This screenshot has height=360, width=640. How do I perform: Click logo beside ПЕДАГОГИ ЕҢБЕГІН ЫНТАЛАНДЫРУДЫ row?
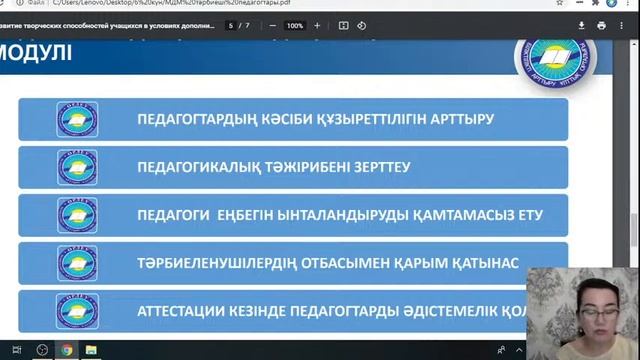point(77,215)
